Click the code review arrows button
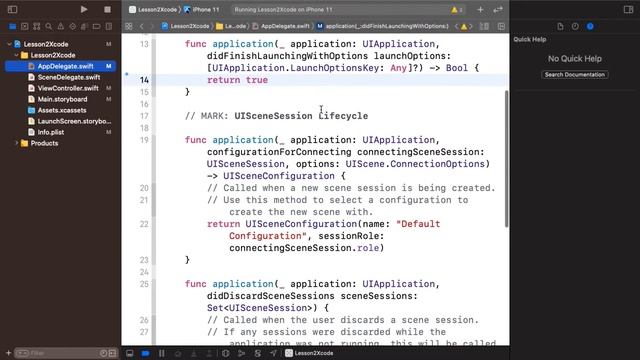 coord(498,9)
